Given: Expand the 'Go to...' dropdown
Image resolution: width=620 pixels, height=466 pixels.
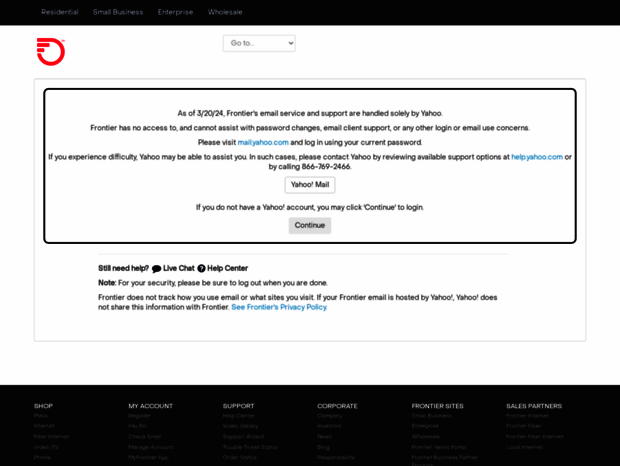Looking at the screenshot, I should pos(259,43).
